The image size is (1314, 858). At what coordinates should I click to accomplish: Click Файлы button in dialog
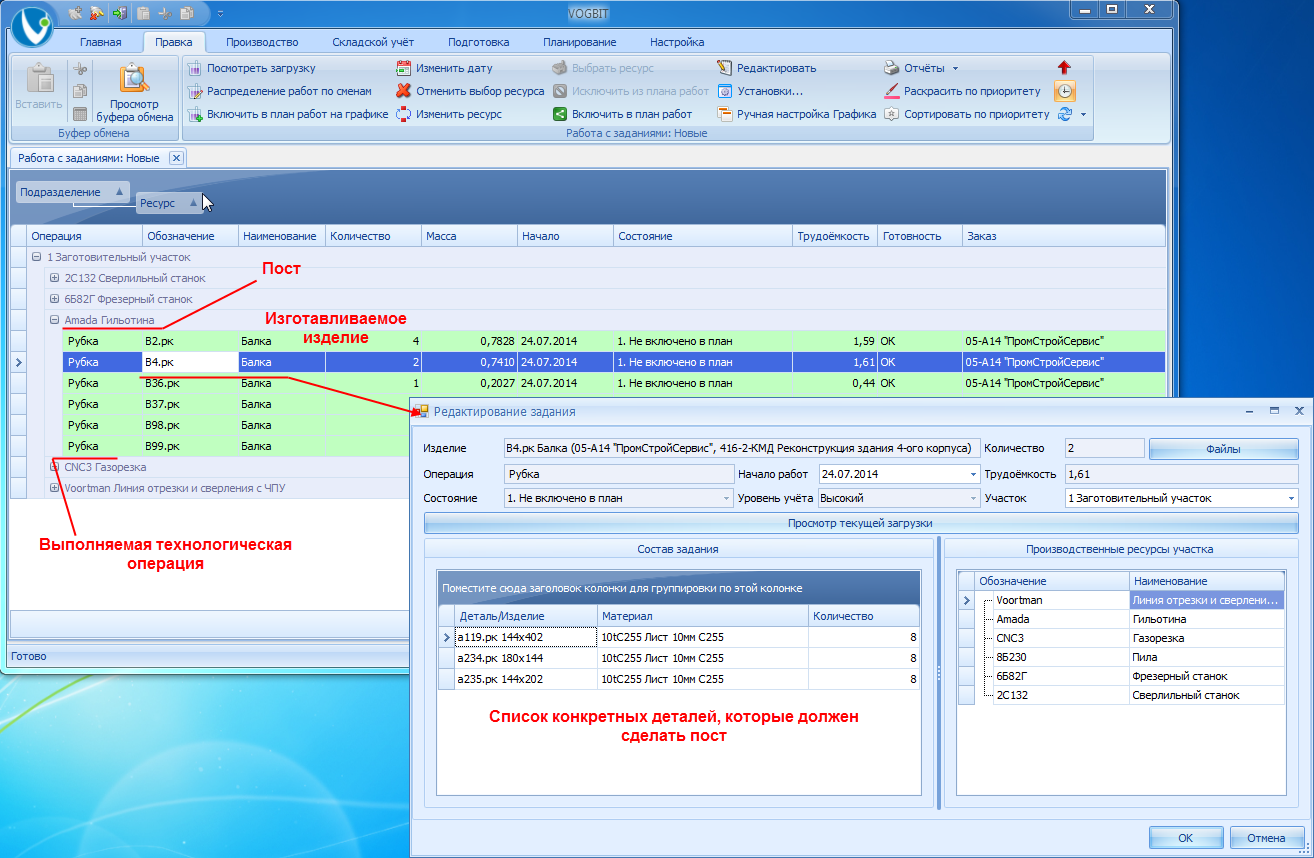coord(1223,449)
